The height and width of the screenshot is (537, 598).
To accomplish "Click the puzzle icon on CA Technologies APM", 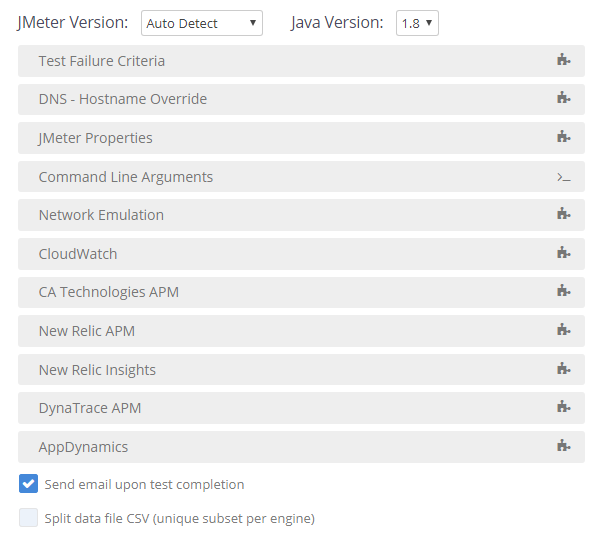I will pos(563,291).
